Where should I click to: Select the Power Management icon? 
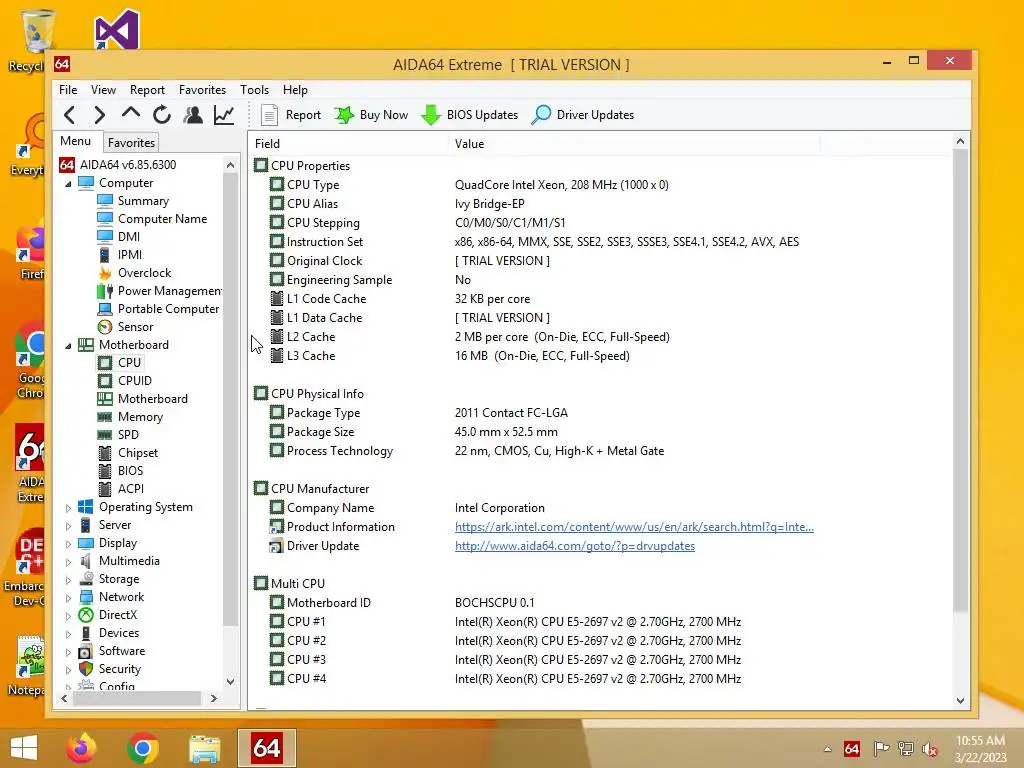pos(104,291)
